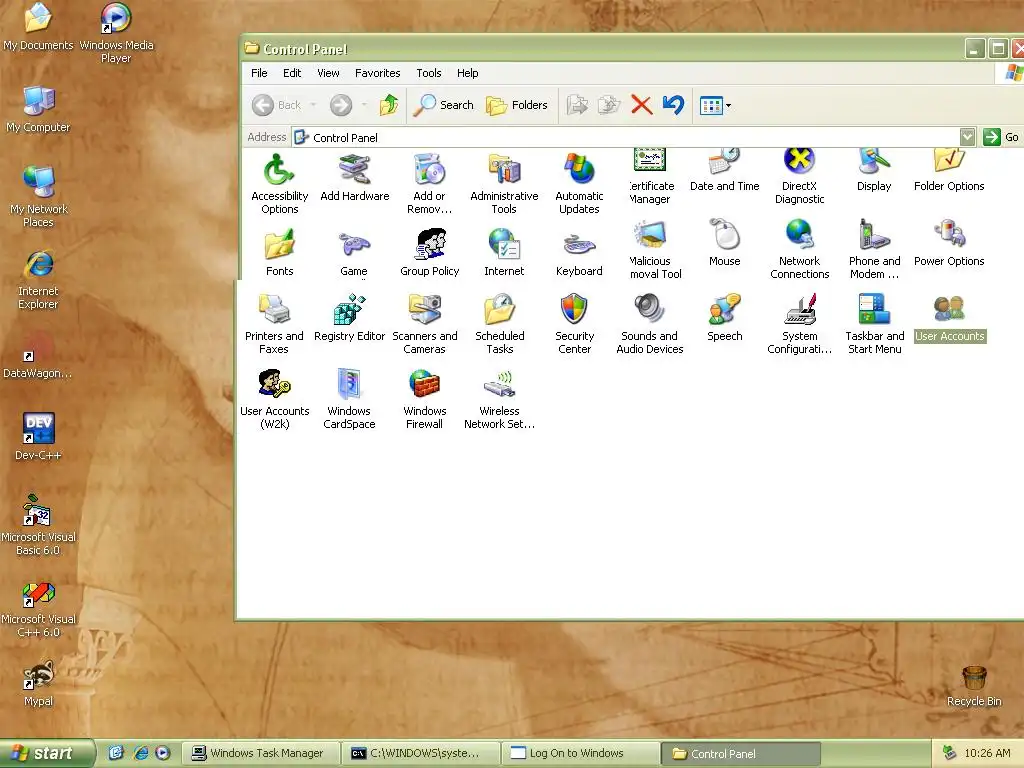Select the Automatic Updates icon
This screenshot has width=1024, height=768.
pyautogui.click(x=579, y=184)
